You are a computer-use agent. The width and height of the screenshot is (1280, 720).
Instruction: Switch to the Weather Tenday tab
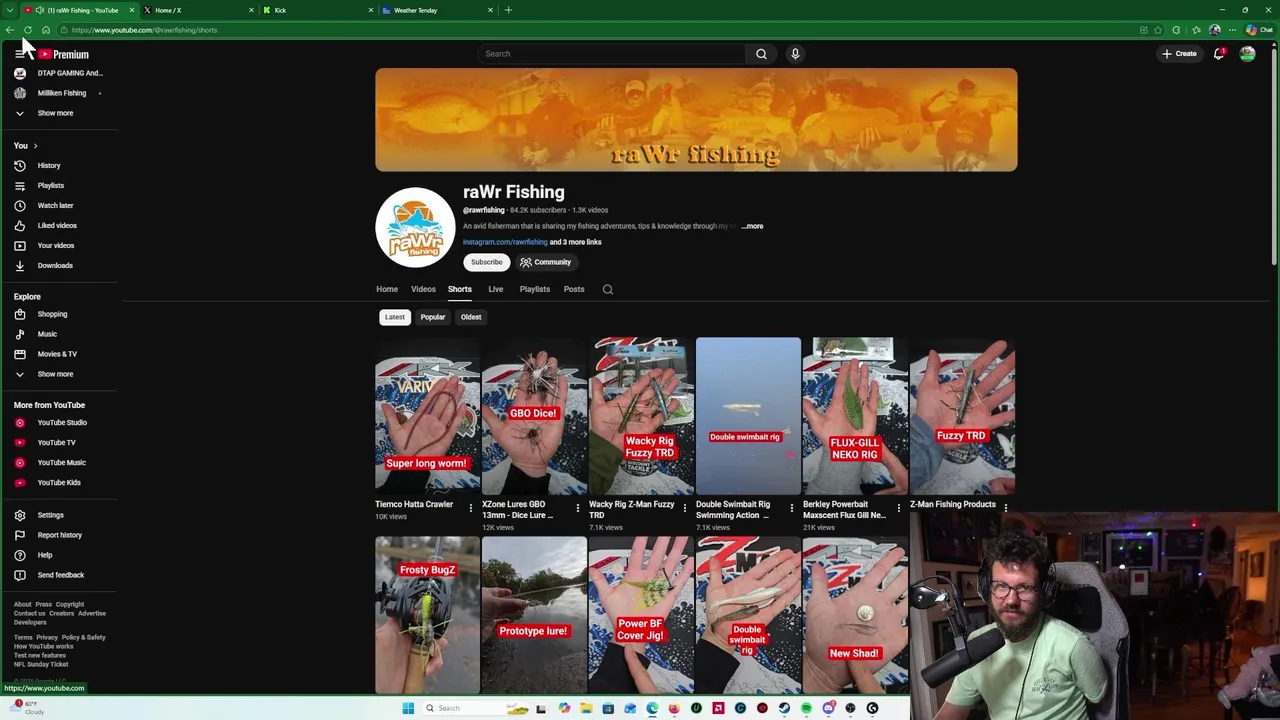(436, 10)
